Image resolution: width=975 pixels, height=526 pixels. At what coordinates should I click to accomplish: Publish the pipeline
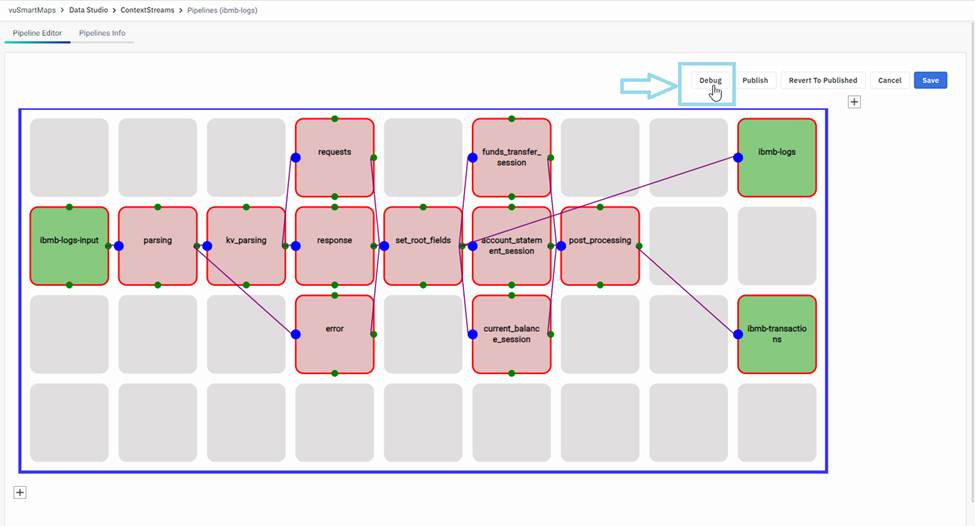point(755,80)
